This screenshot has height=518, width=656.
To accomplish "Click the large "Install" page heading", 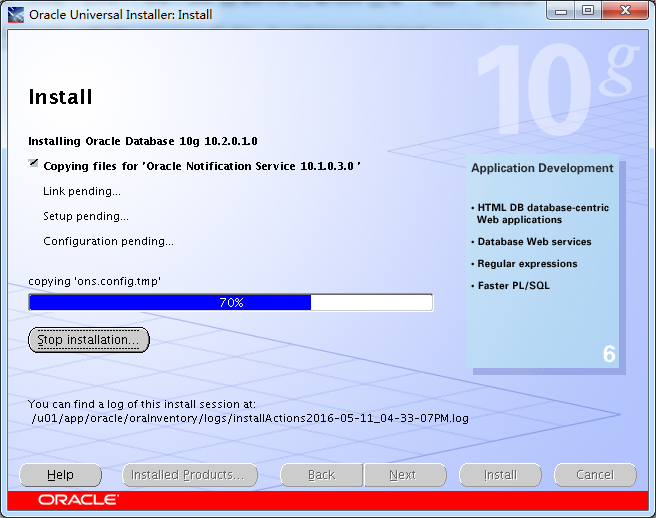I will [60, 97].
